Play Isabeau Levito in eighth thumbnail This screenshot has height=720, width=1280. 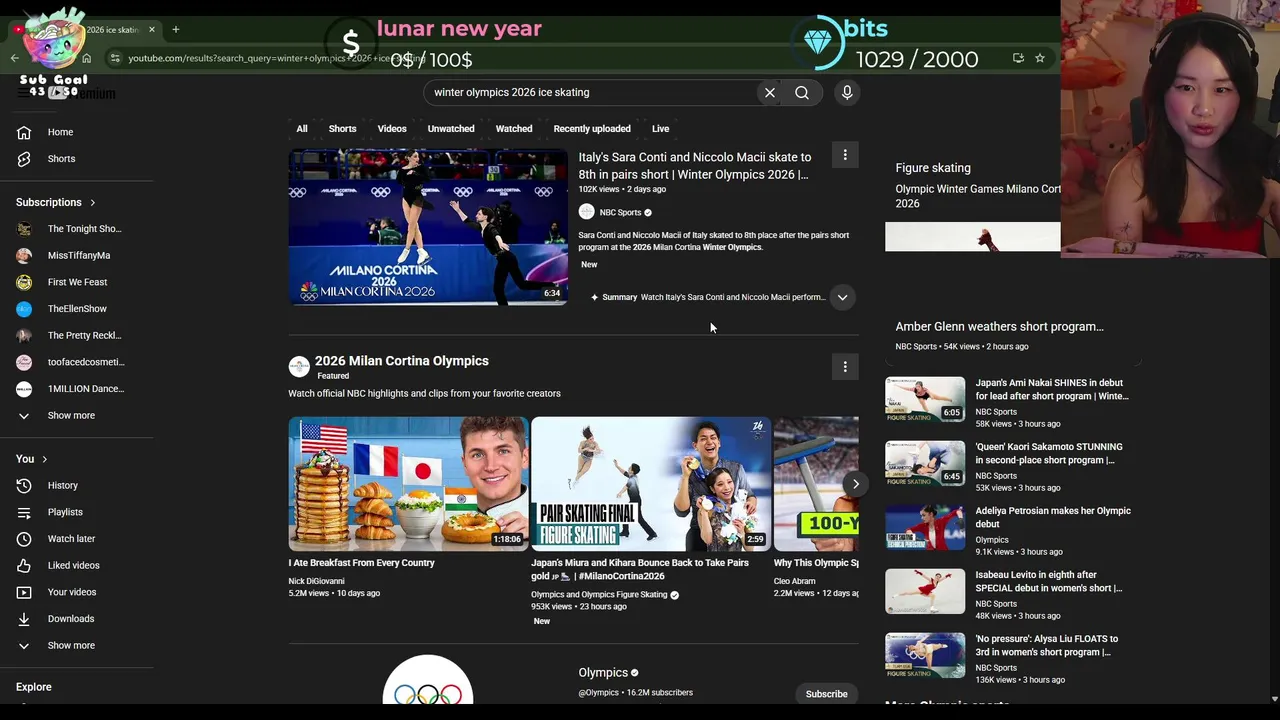click(x=925, y=591)
